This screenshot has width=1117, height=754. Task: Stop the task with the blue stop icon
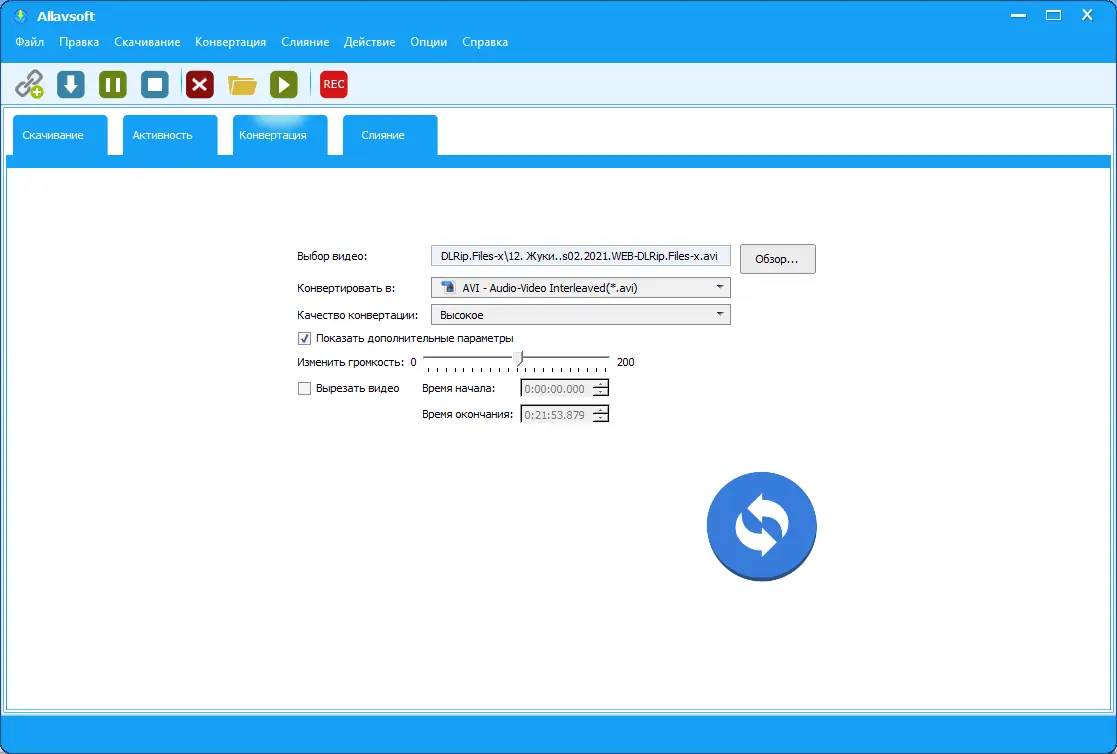[x=155, y=84]
